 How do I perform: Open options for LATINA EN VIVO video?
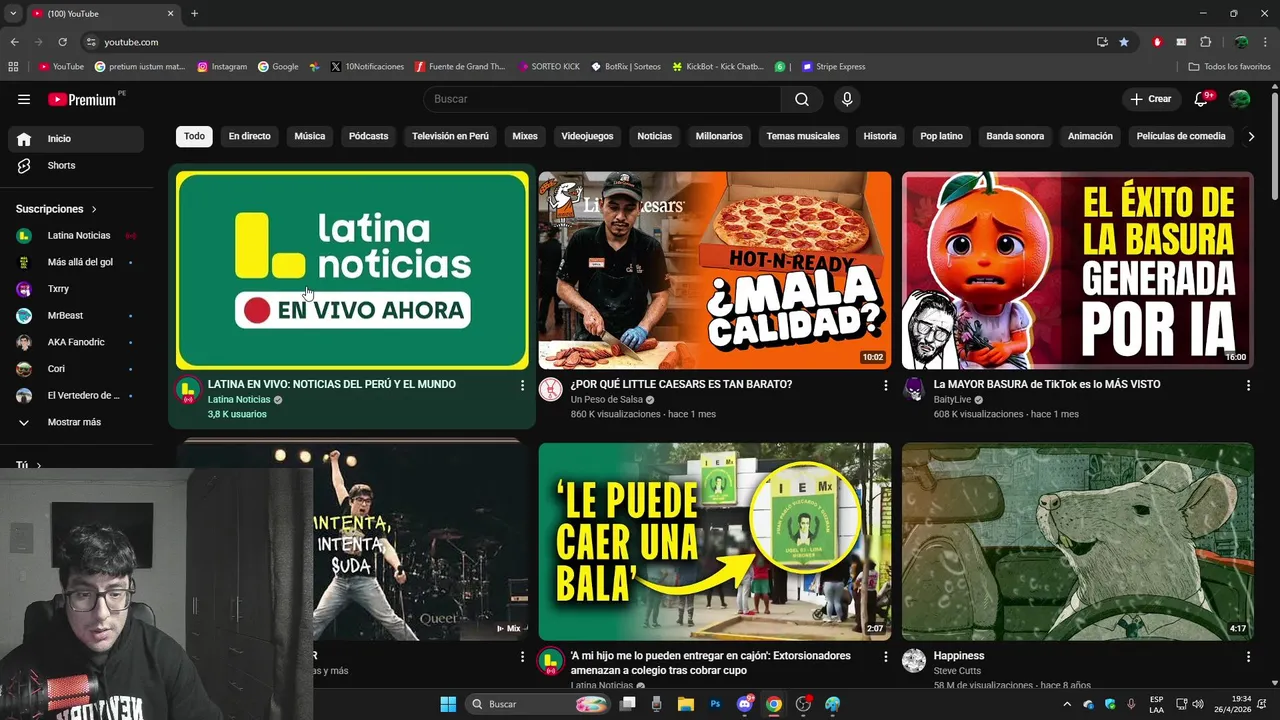click(522, 385)
